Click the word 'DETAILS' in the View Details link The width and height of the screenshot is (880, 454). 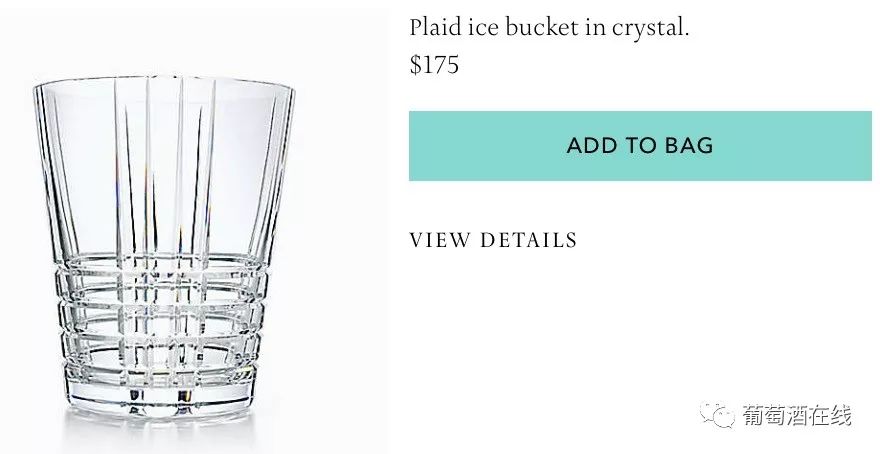(x=528, y=240)
